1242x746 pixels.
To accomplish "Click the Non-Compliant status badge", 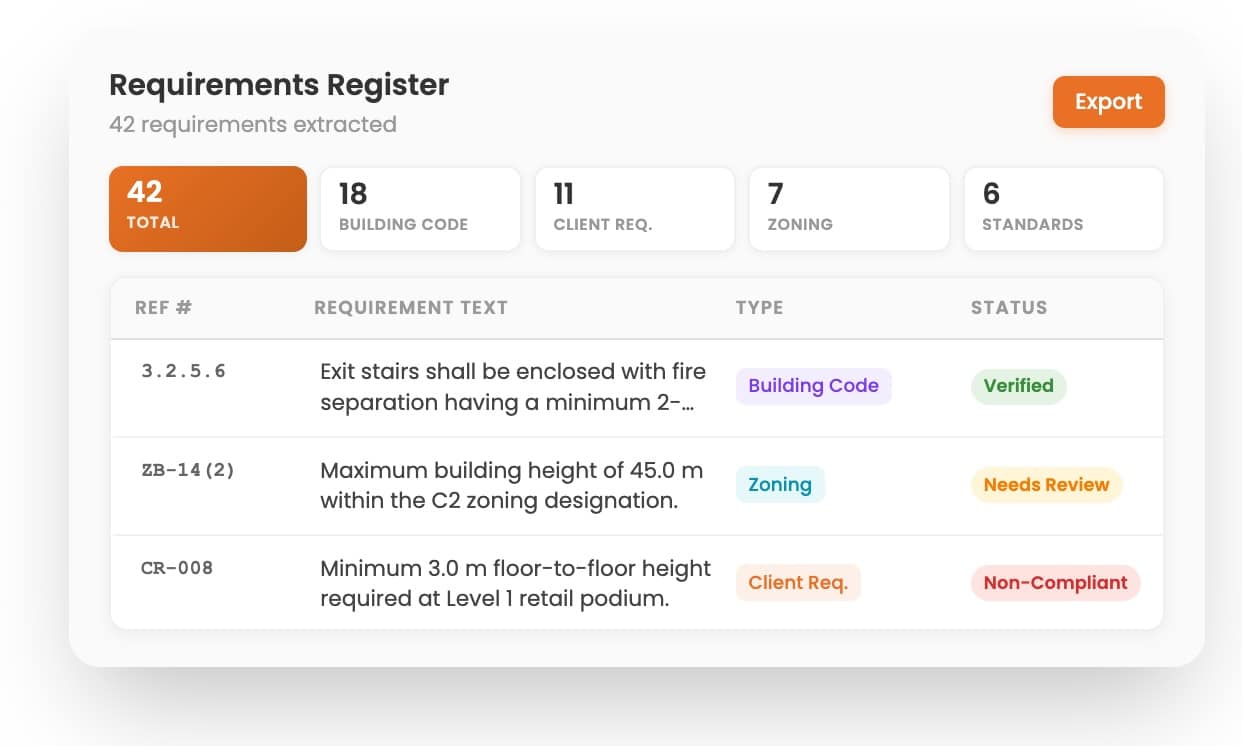I will 1056,583.
